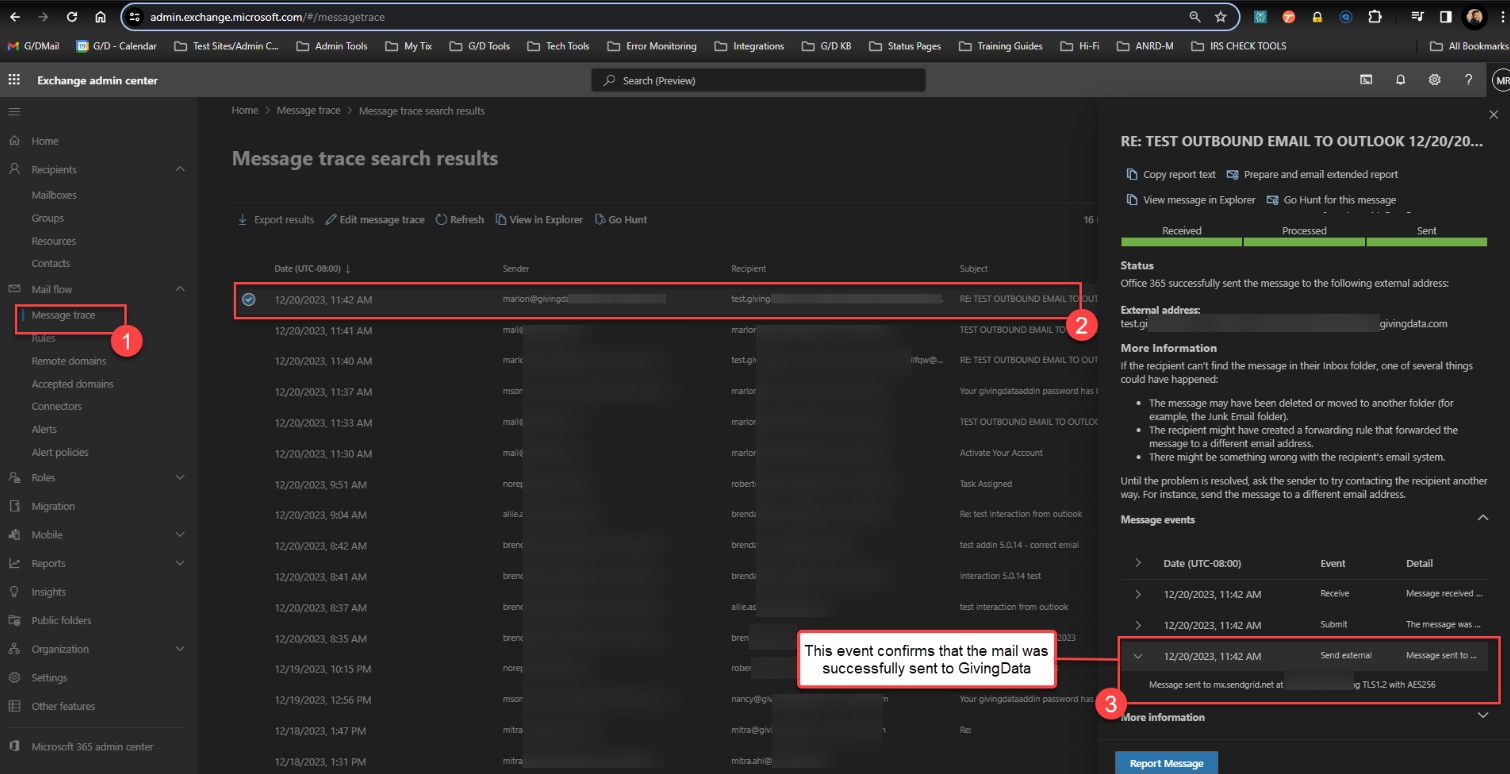Collapse the Recipients nav section
This screenshot has height=774, width=1510.
pyautogui.click(x=180, y=170)
